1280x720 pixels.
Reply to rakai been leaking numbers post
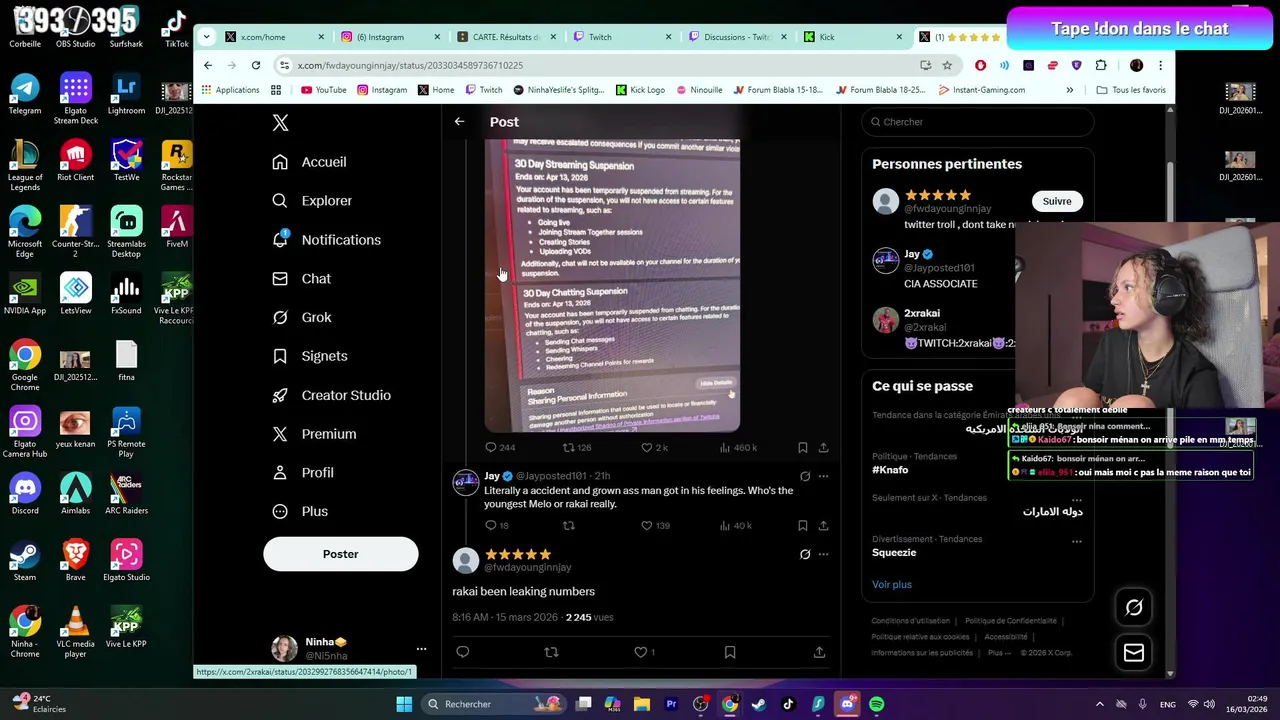[462, 652]
